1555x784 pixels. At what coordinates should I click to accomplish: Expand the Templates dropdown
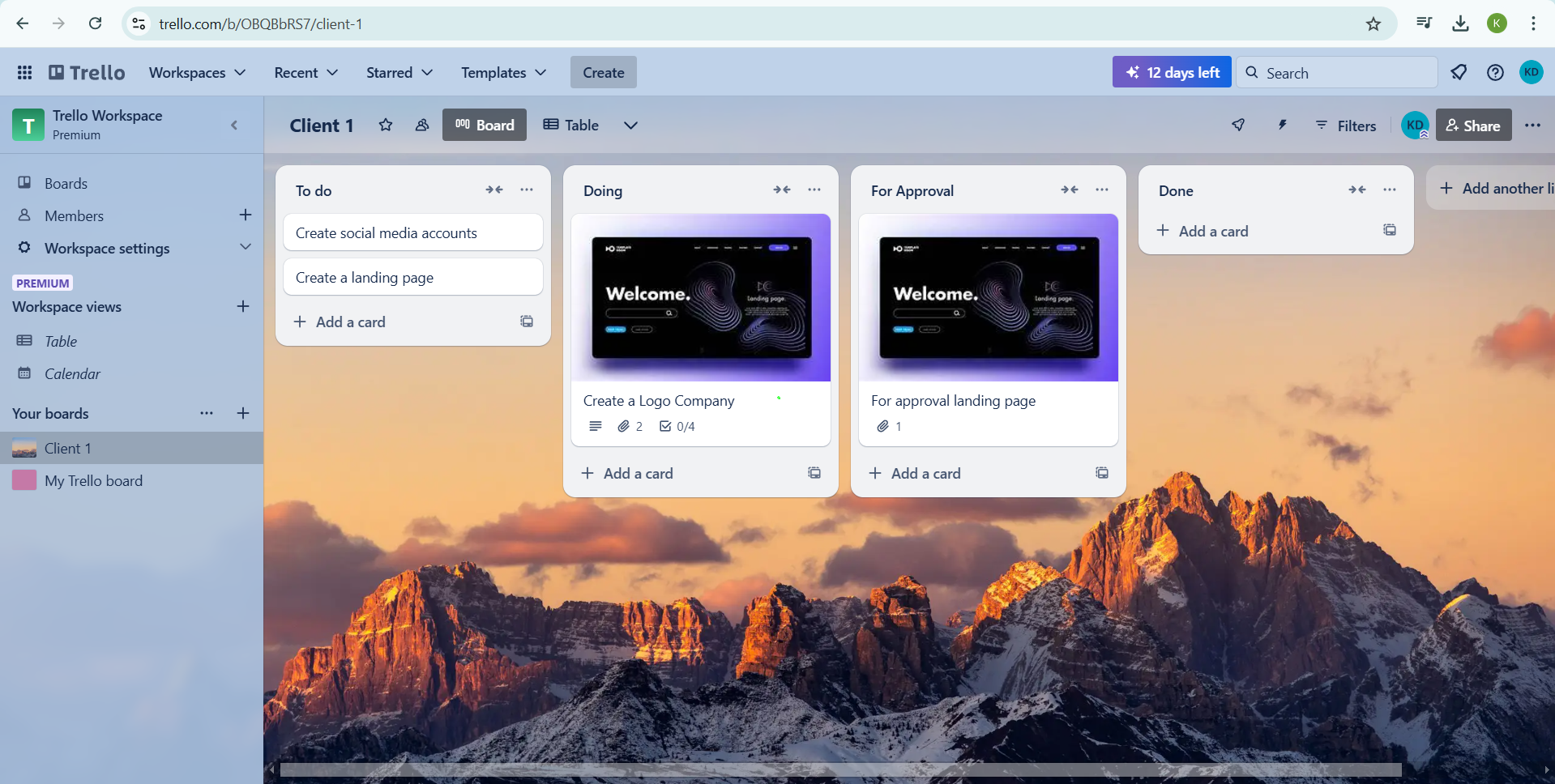point(503,73)
